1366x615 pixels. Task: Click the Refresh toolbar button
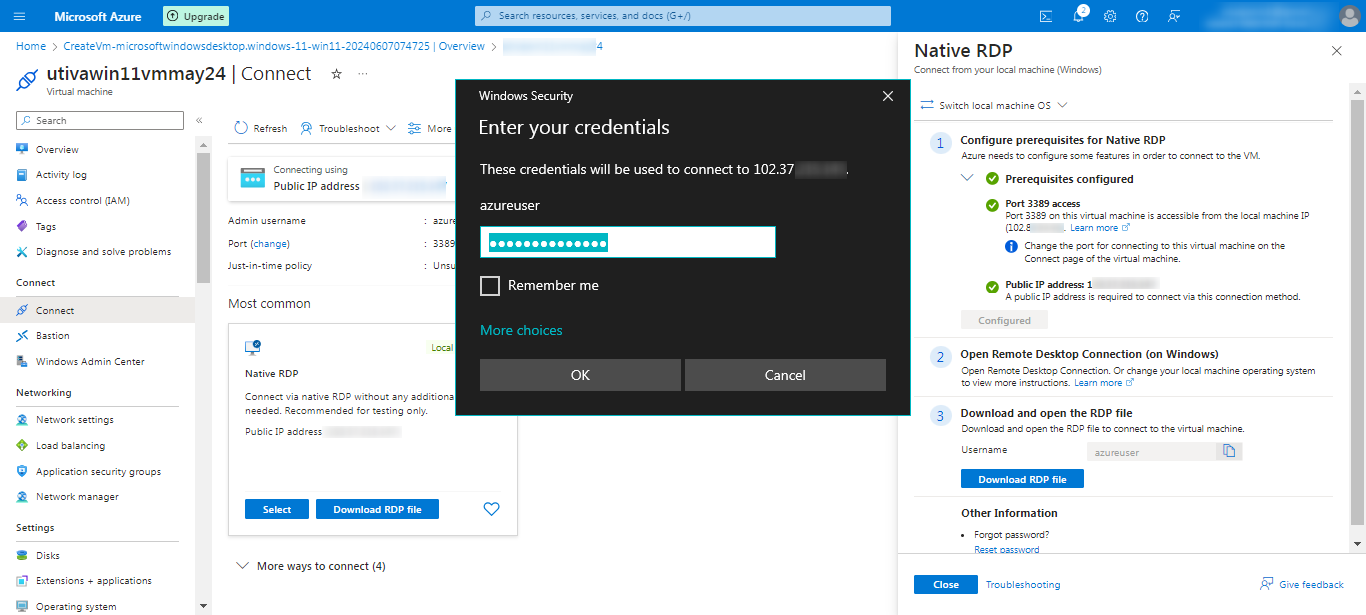point(261,128)
